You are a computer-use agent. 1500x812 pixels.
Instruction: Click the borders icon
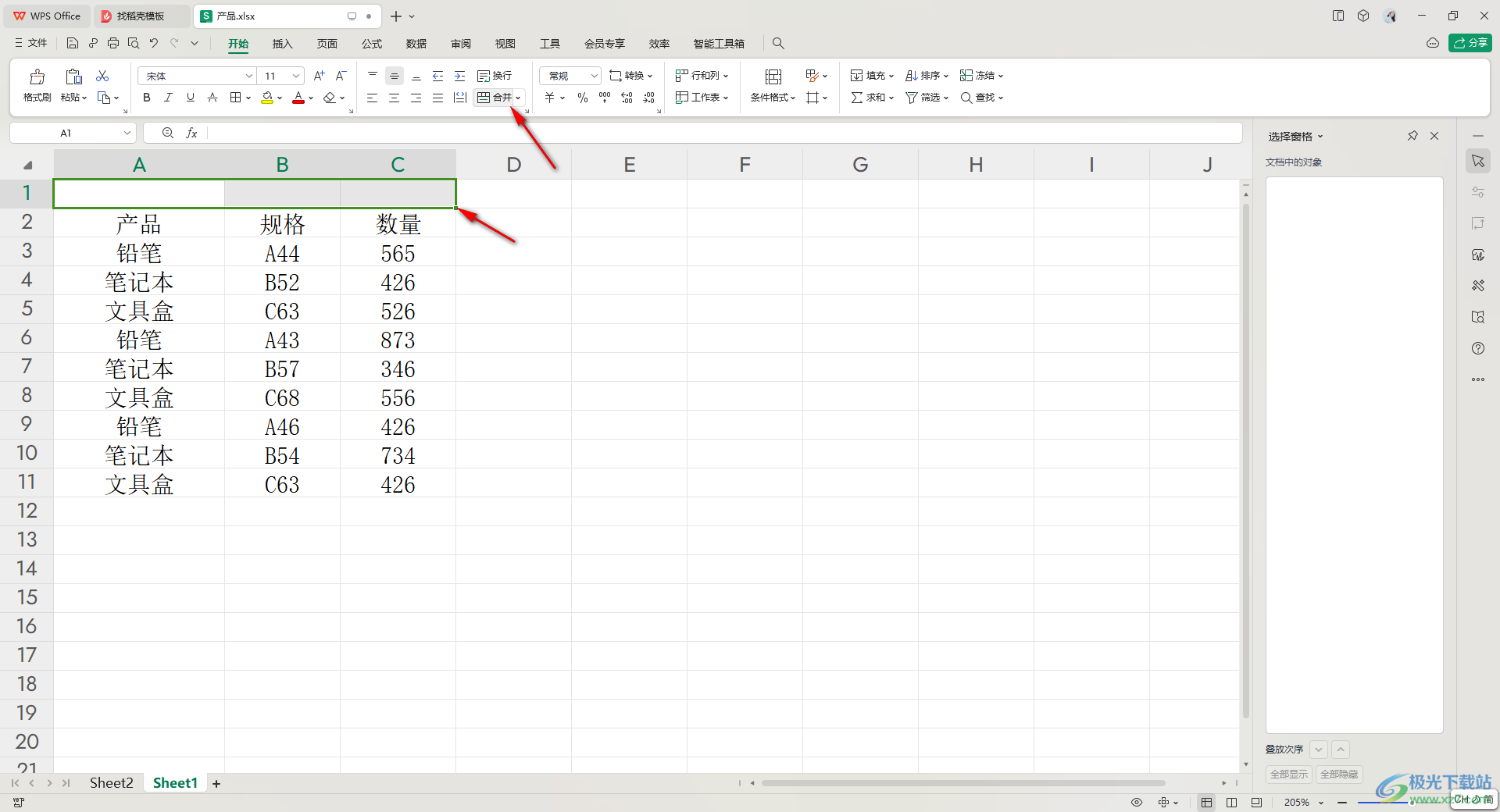click(235, 98)
